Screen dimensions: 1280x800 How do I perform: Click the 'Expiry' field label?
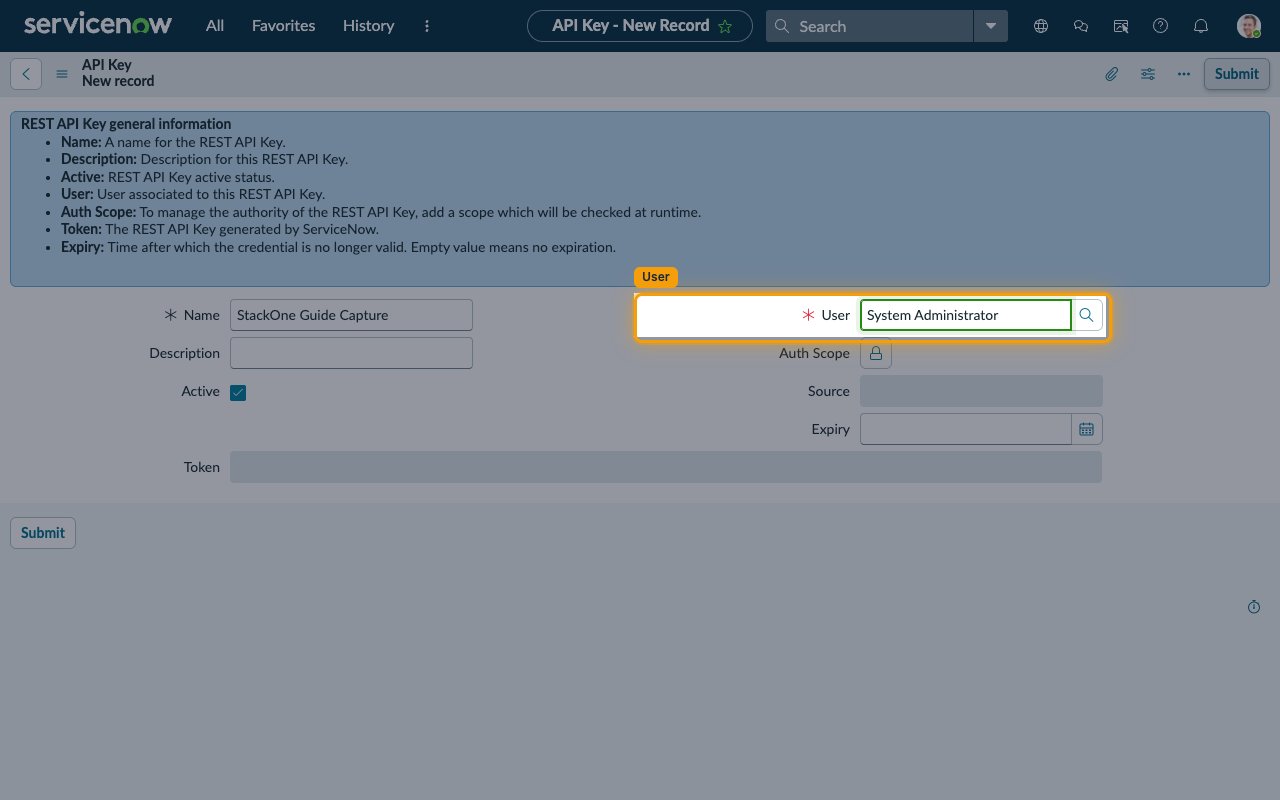[830, 429]
